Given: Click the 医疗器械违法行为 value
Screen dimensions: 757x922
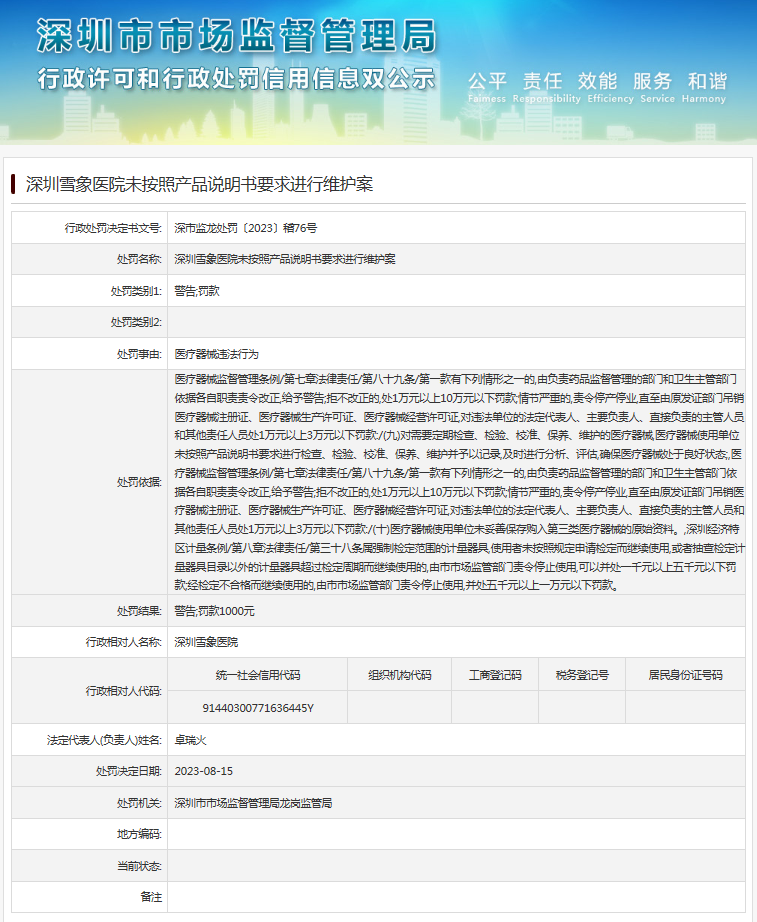Looking at the screenshot, I should point(216,354).
